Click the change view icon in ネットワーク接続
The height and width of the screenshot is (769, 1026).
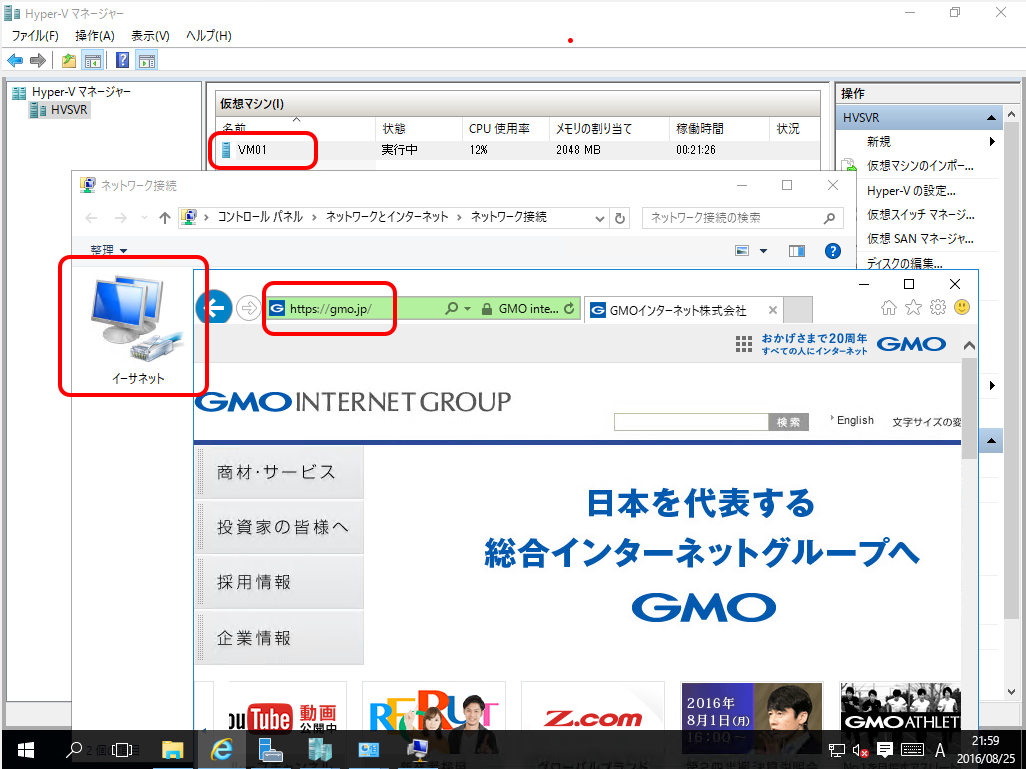point(742,251)
